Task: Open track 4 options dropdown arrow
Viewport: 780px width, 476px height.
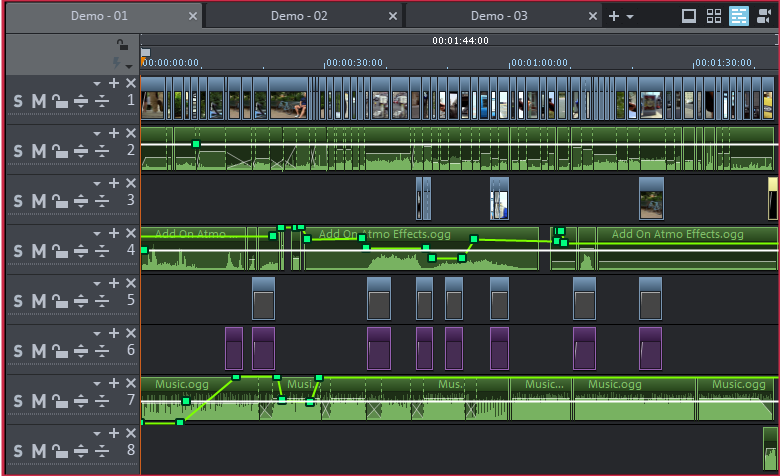Action: click(97, 233)
